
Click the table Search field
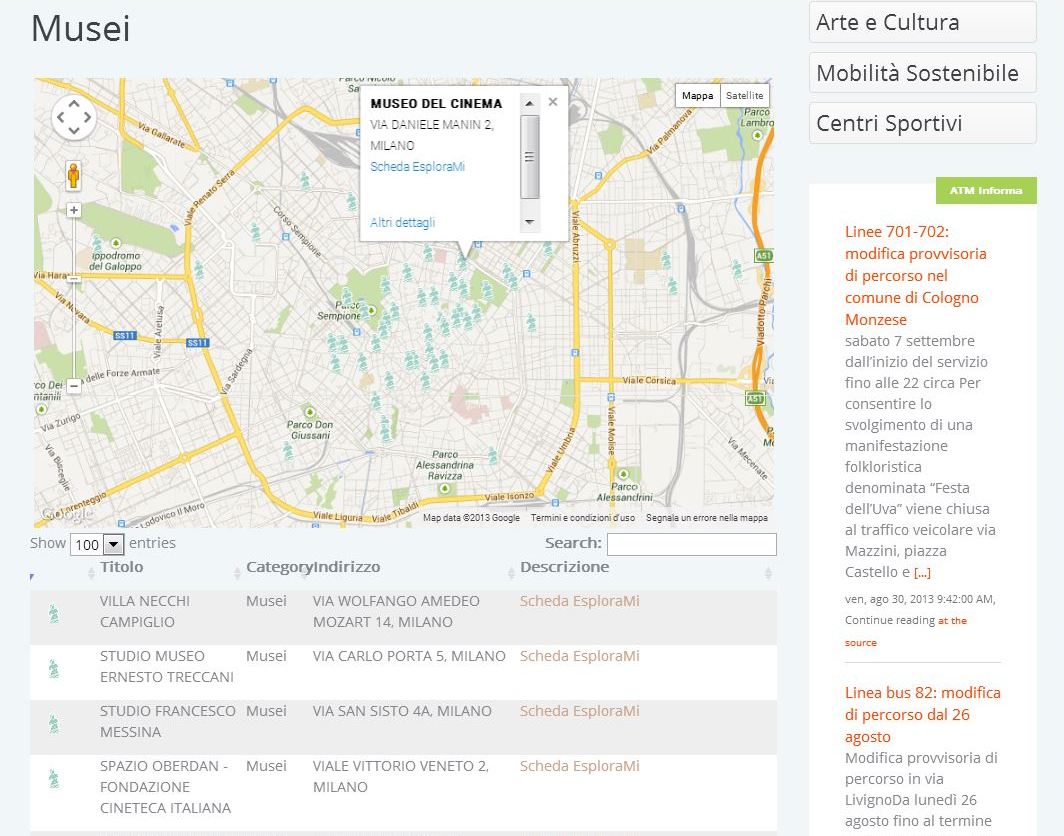(691, 544)
